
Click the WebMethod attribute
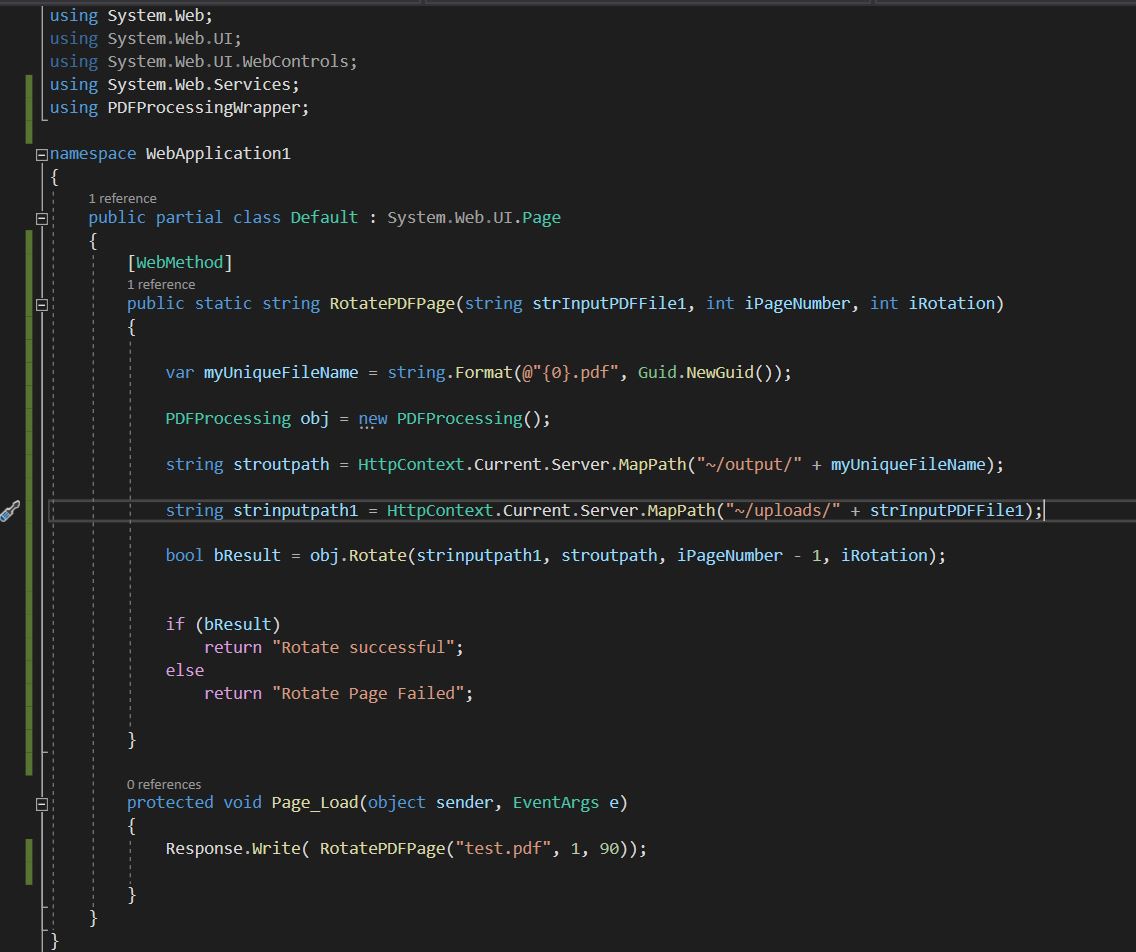[179, 262]
